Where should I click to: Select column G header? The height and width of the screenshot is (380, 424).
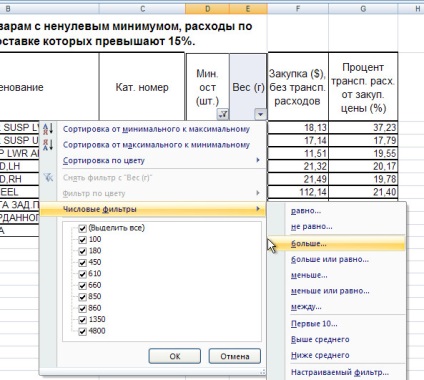click(363, 9)
